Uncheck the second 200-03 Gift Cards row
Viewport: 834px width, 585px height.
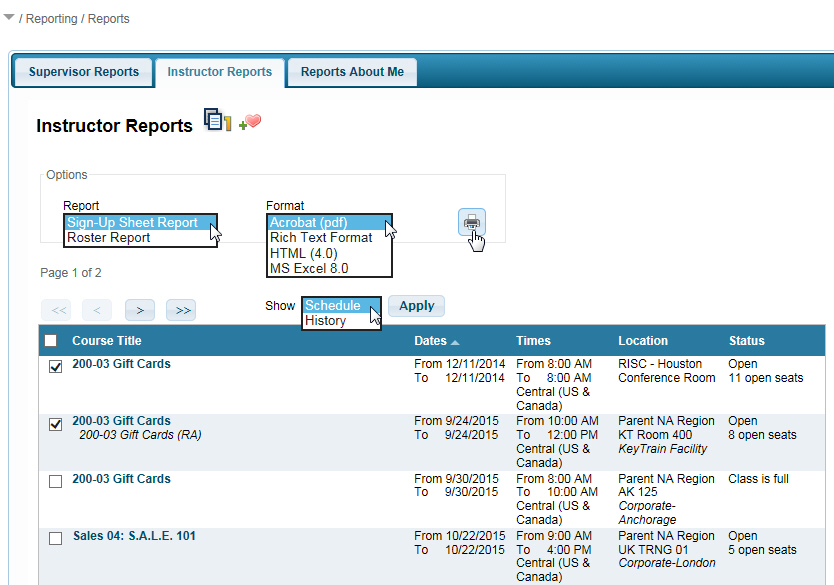point(56,424)
